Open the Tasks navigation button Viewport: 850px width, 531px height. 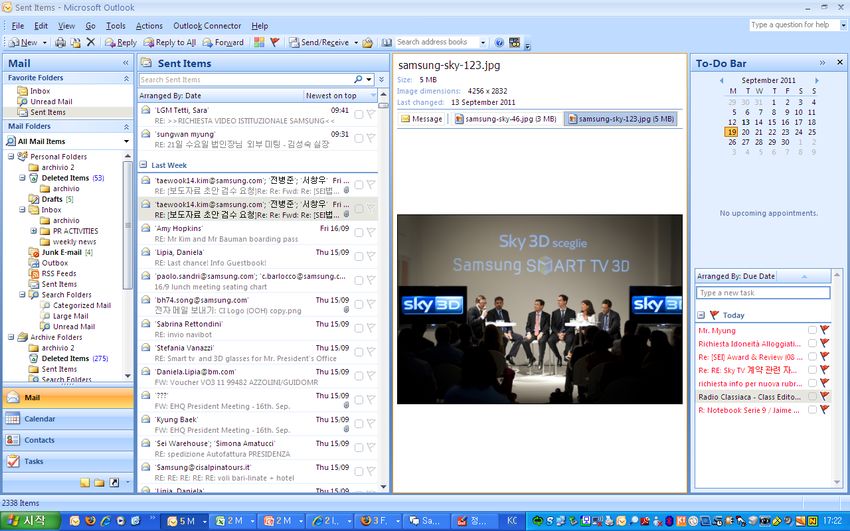coord(68,461)
